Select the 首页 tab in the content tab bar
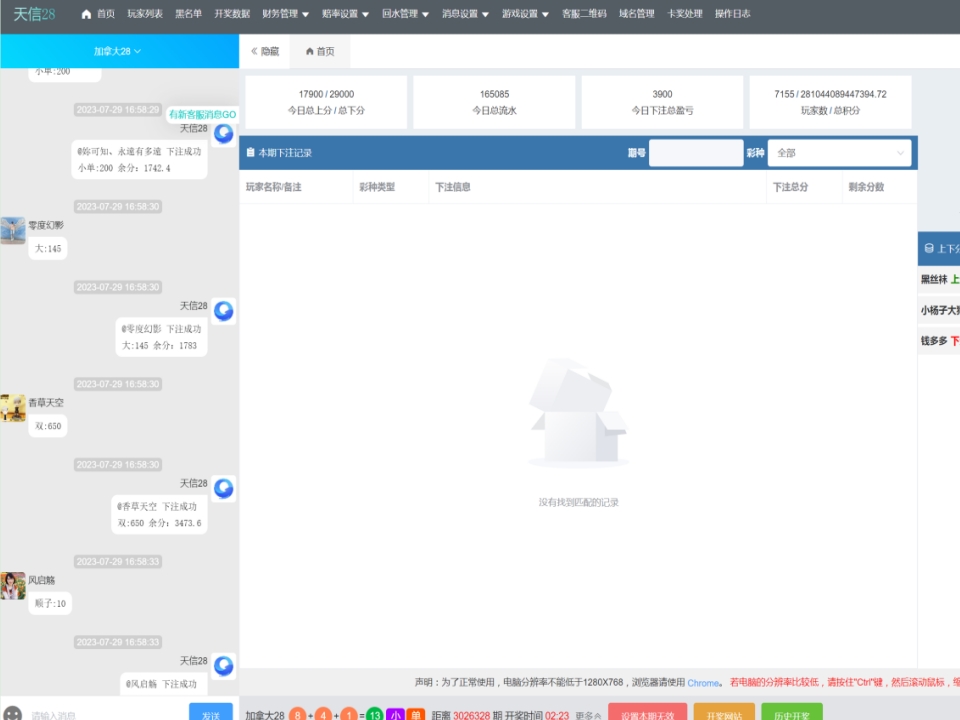 click(x=320, y=51)
